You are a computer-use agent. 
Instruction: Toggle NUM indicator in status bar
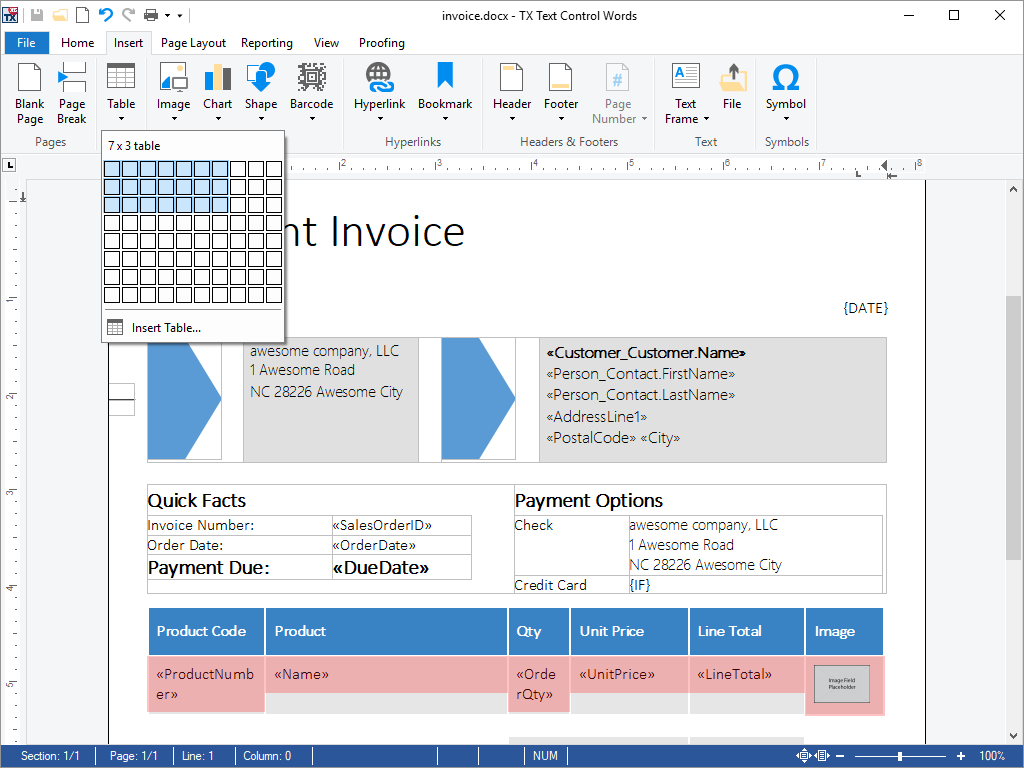[x=545, y=756]
